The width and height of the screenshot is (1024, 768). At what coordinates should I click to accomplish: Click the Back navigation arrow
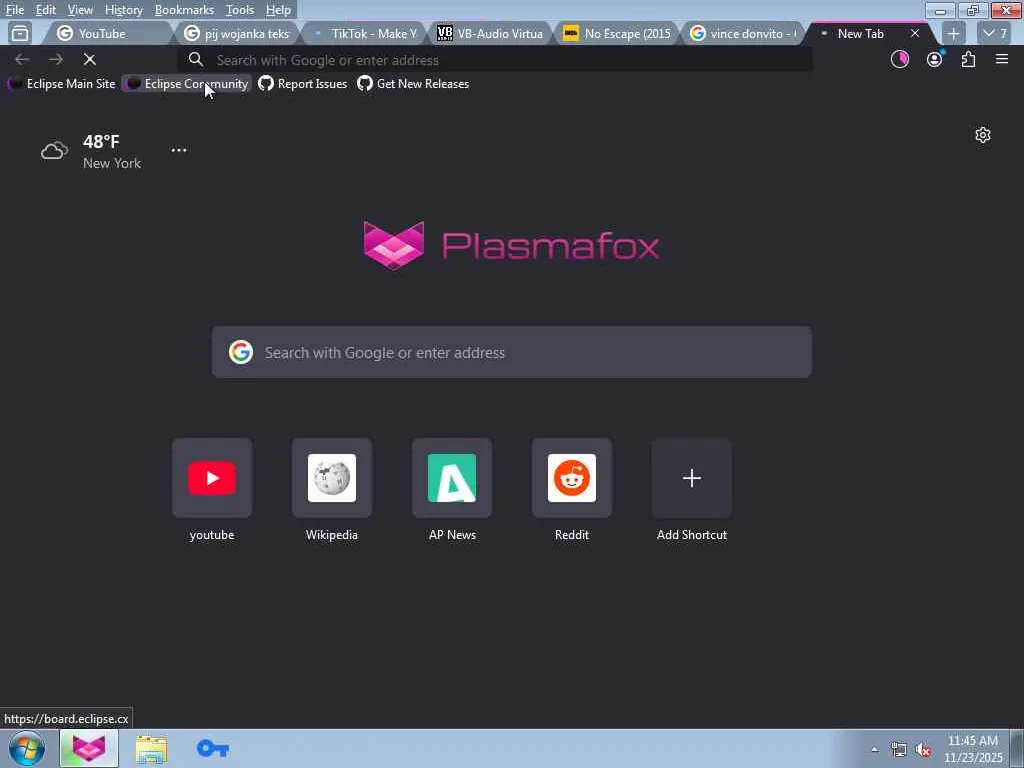point(22,59)
